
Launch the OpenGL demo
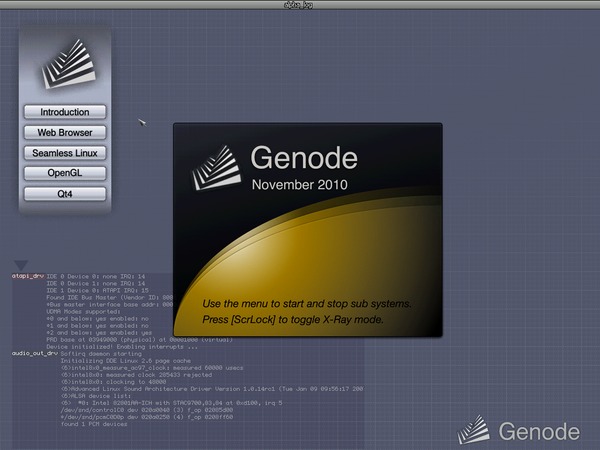coord(65,173)
